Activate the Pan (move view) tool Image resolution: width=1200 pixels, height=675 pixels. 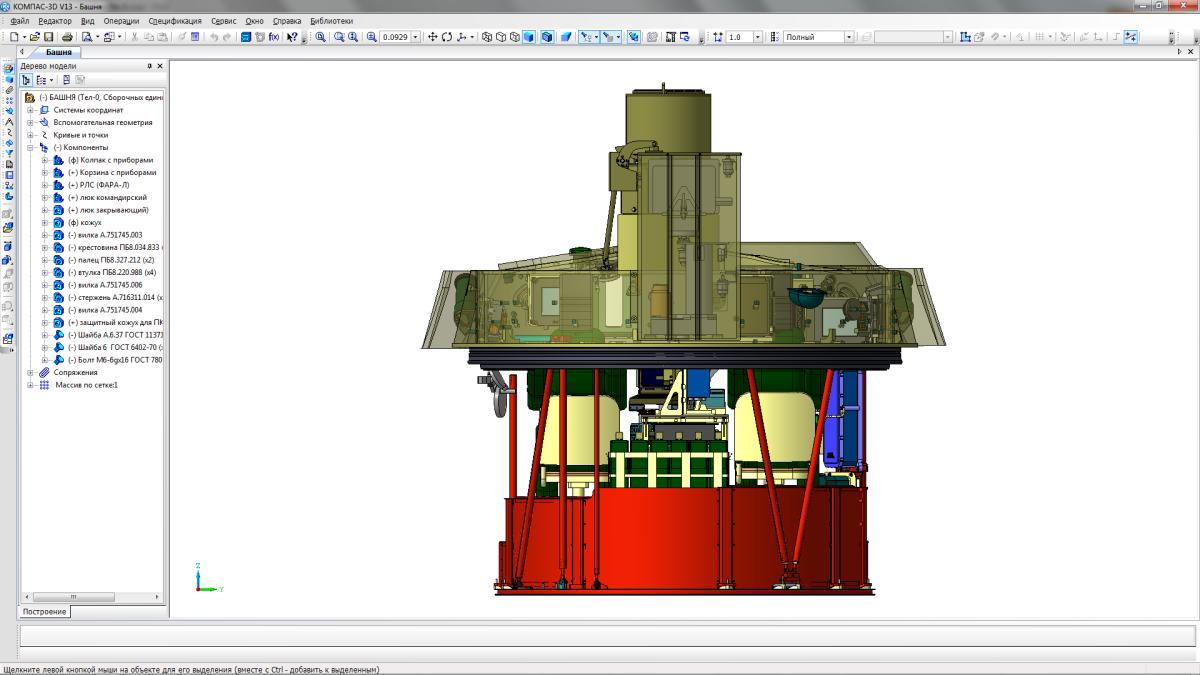433,37
